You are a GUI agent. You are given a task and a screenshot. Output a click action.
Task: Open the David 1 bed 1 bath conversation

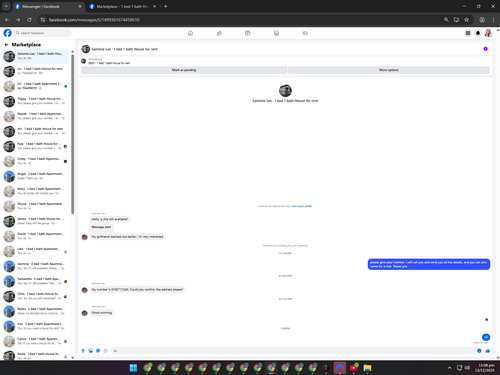coord(35,236)
